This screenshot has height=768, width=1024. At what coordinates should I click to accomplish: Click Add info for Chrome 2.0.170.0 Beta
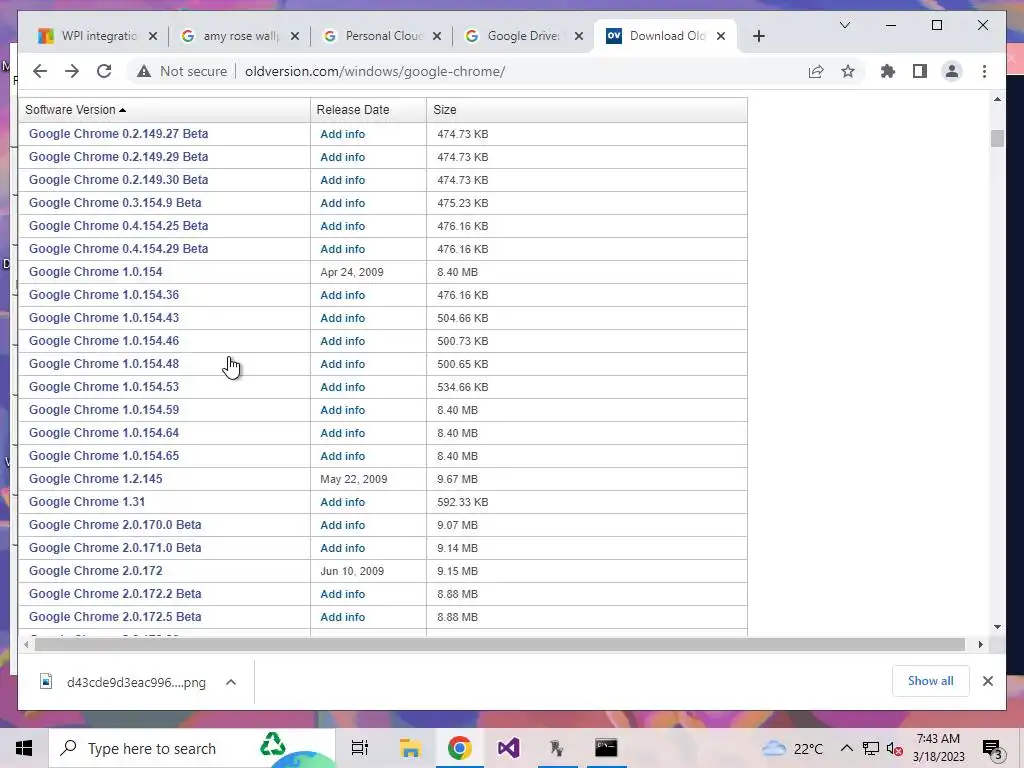click(x=342, y=525)
